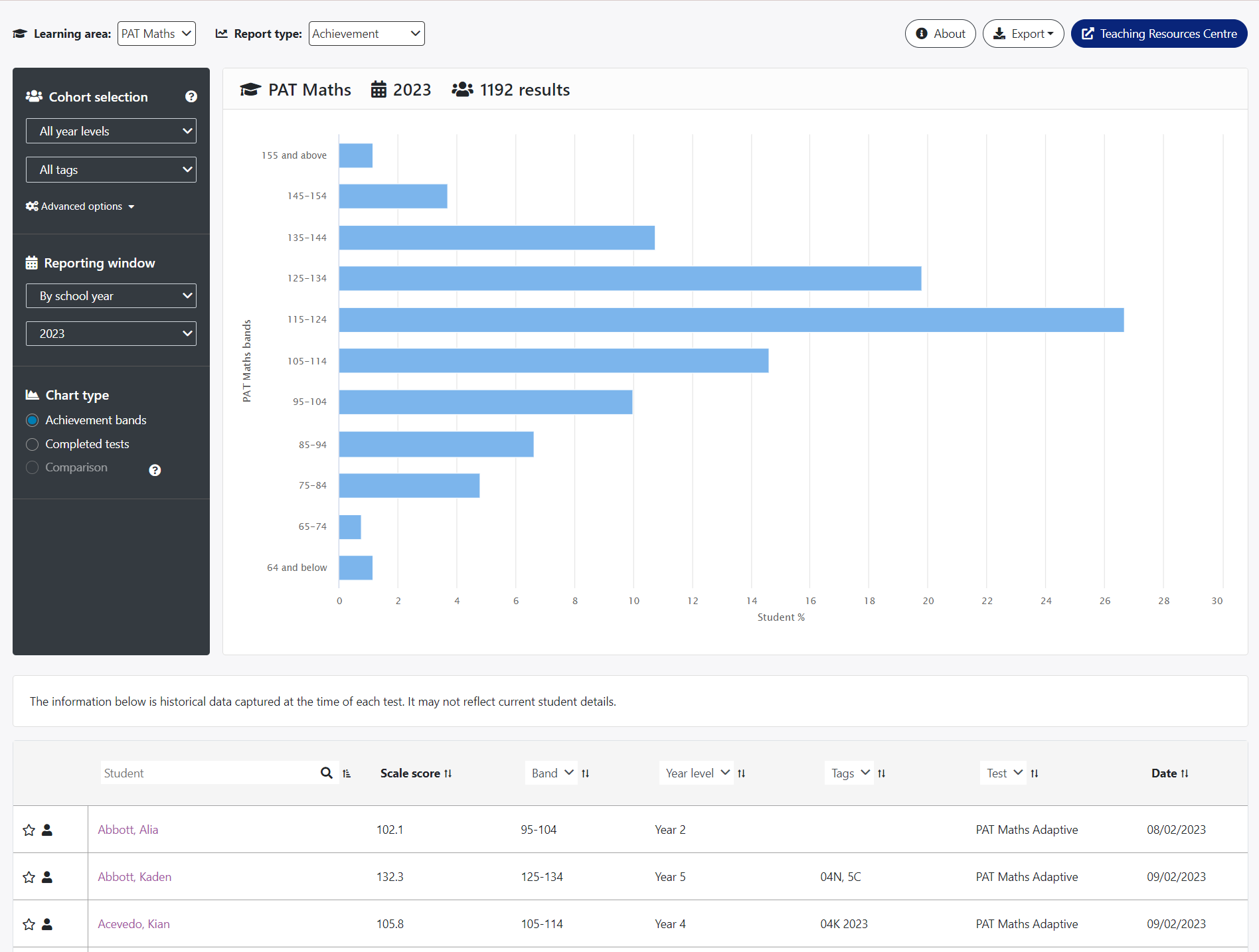
Task: Click the 65-74 band bar
Action: pos(350,527)
